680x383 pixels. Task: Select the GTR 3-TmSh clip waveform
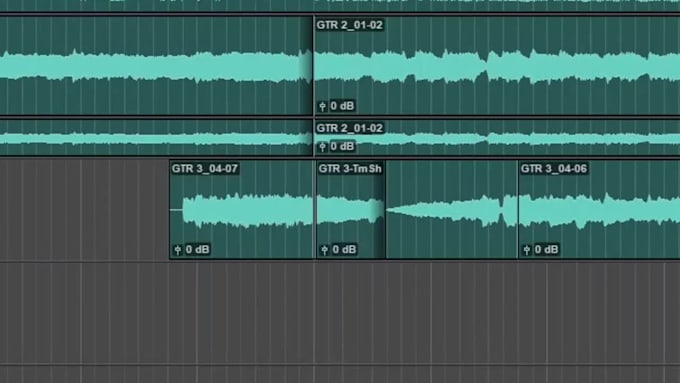pos(350,210)
